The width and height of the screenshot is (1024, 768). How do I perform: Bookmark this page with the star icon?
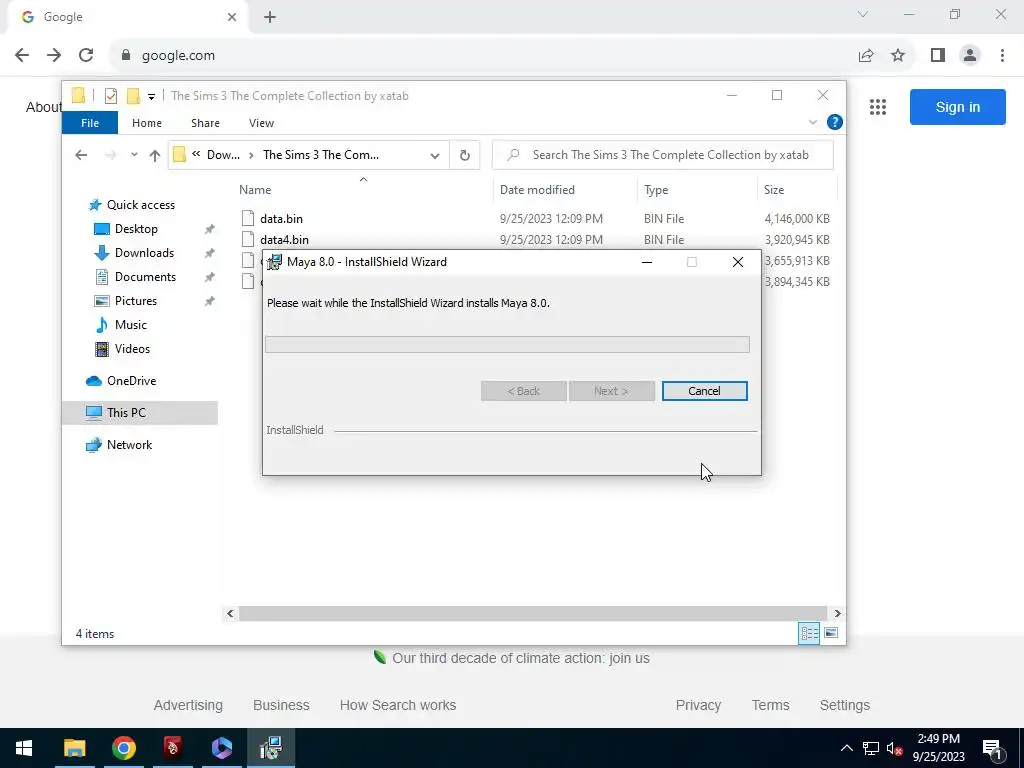pyautogui.click(x=898, y=56)
